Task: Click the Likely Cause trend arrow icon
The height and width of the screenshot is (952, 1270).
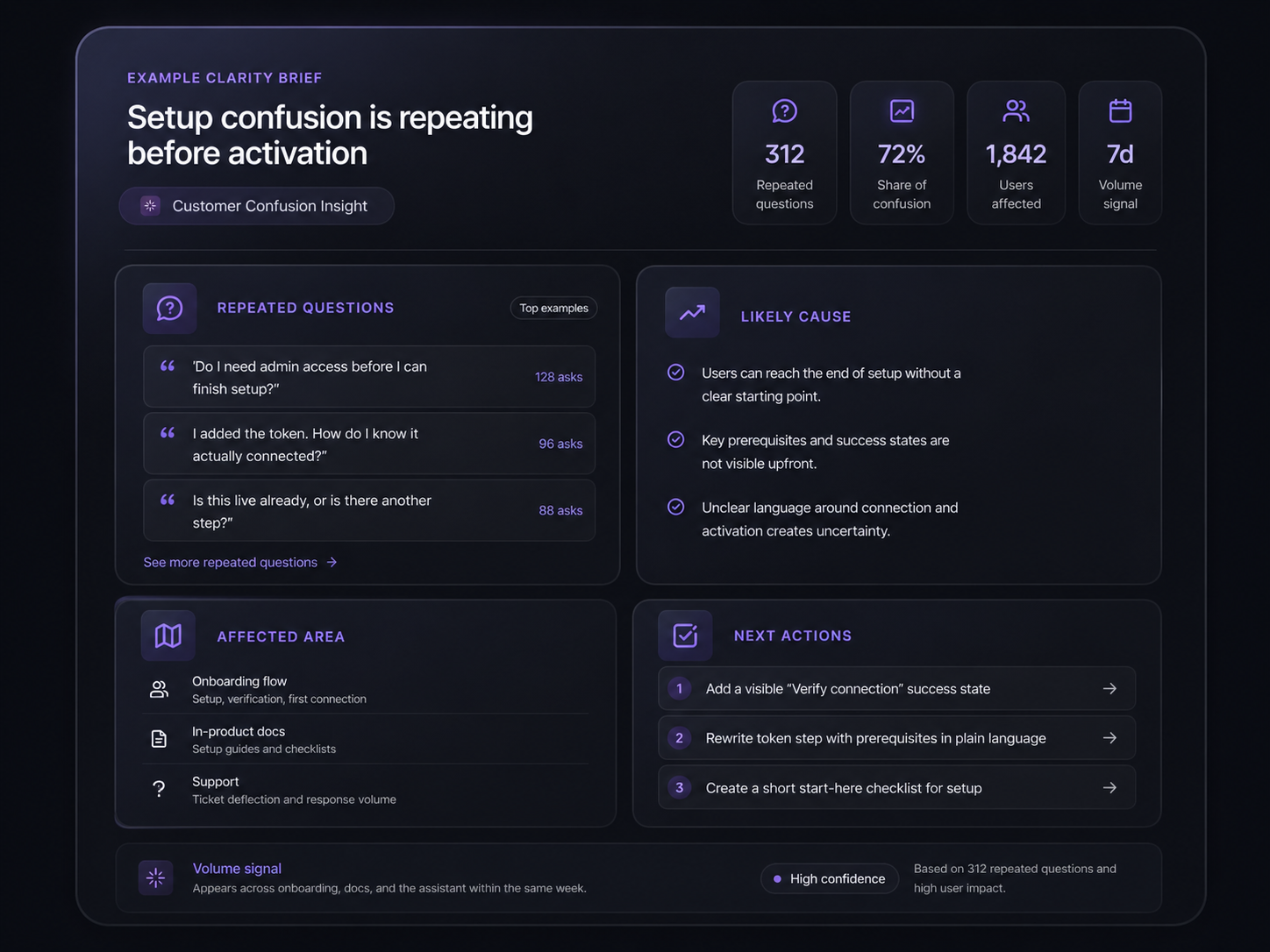Action: tap(692, 313)
